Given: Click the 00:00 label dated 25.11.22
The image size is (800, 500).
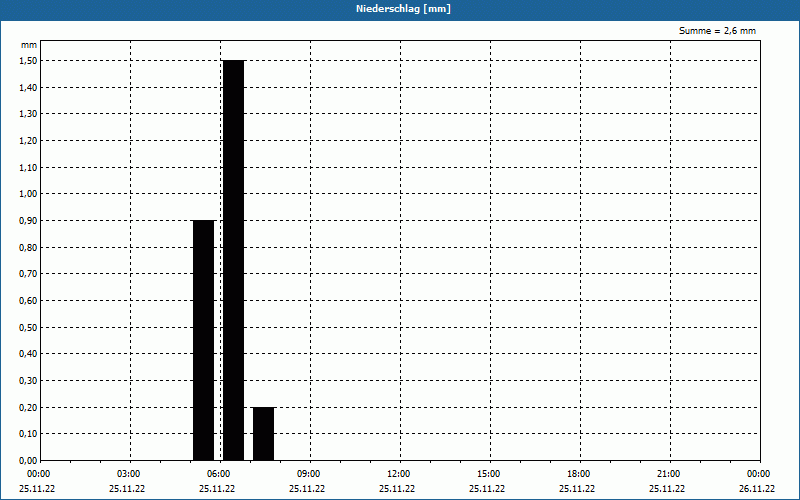Looking at the screenshot, I should 38,474.
